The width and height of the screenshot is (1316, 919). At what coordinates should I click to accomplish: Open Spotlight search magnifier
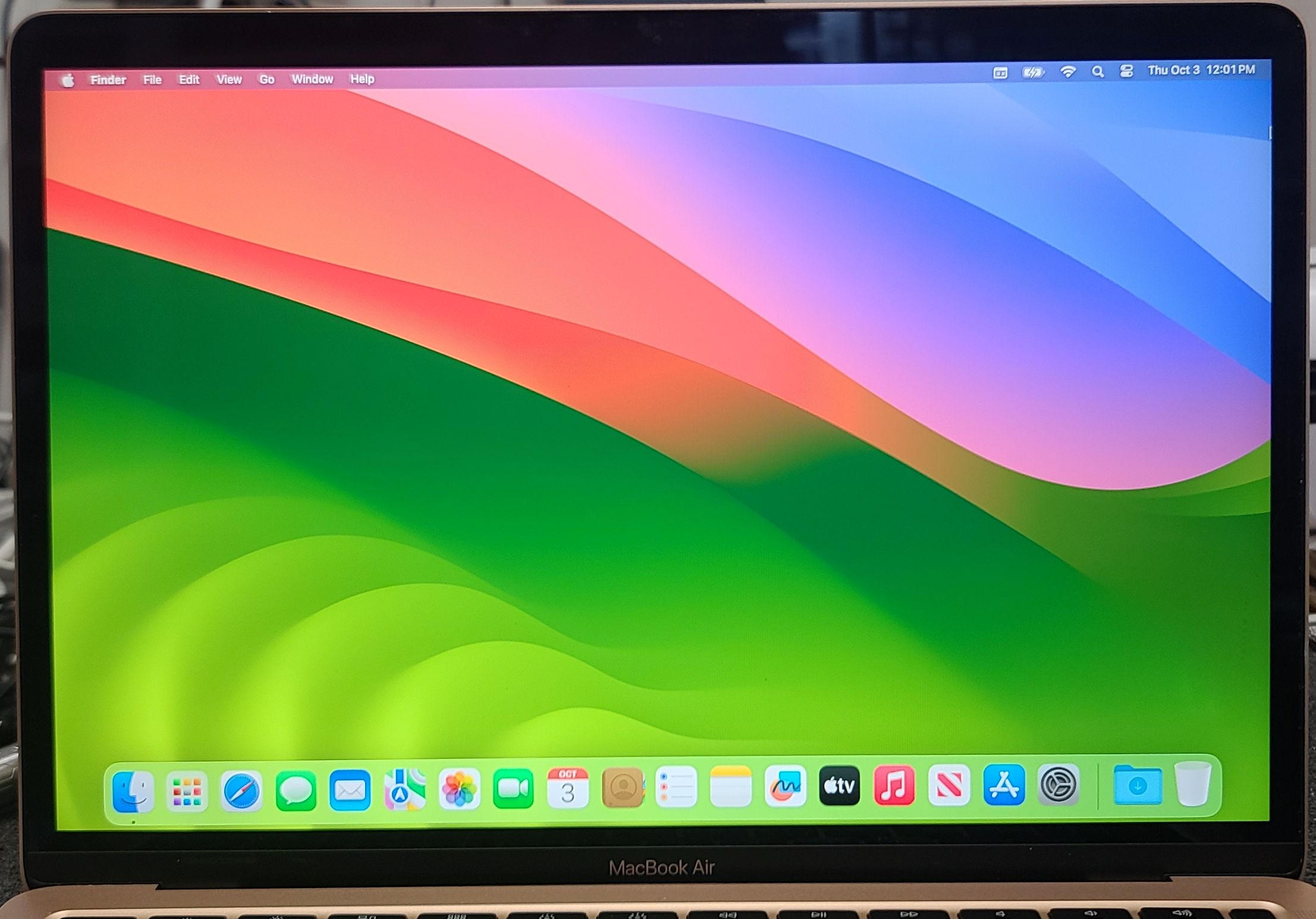coord(1098,72)
